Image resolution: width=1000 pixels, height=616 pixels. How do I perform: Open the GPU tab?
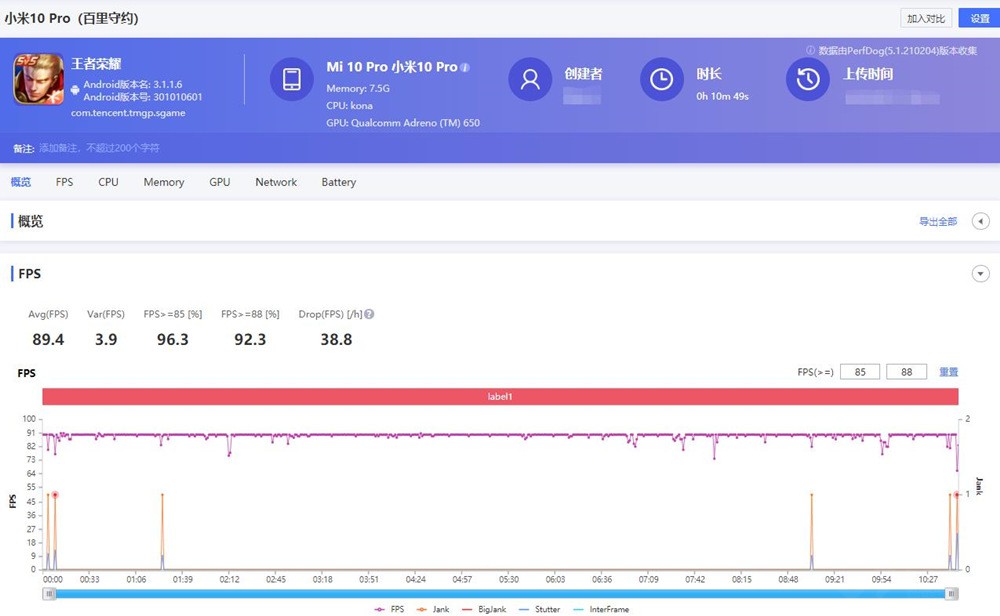point(219,182)
